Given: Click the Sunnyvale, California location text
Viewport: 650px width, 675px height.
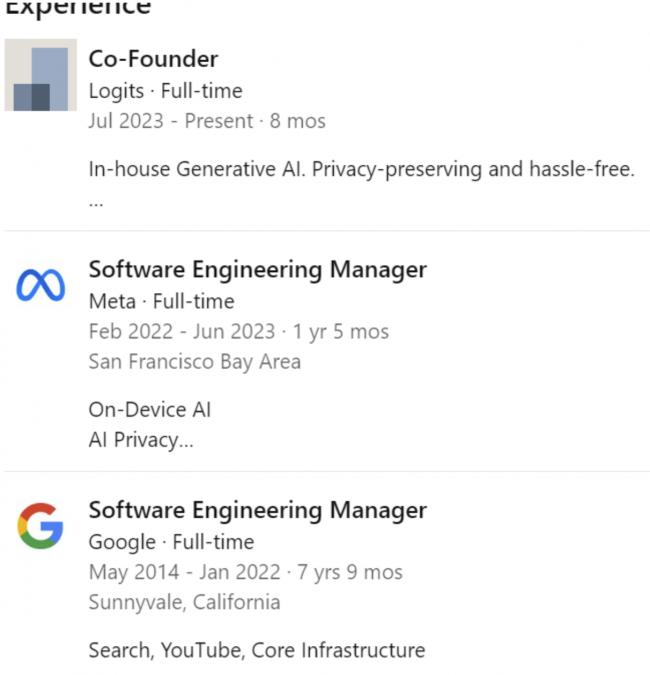Looking at the screenshot, I should [184, 602].
